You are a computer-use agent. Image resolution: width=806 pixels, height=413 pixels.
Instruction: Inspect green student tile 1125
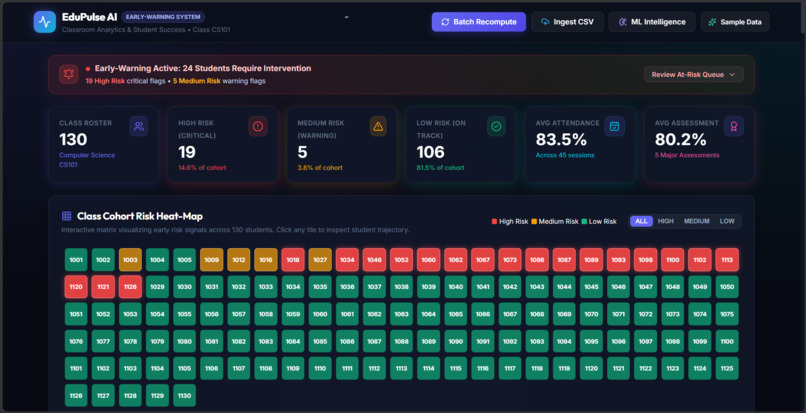pos(727,368)
